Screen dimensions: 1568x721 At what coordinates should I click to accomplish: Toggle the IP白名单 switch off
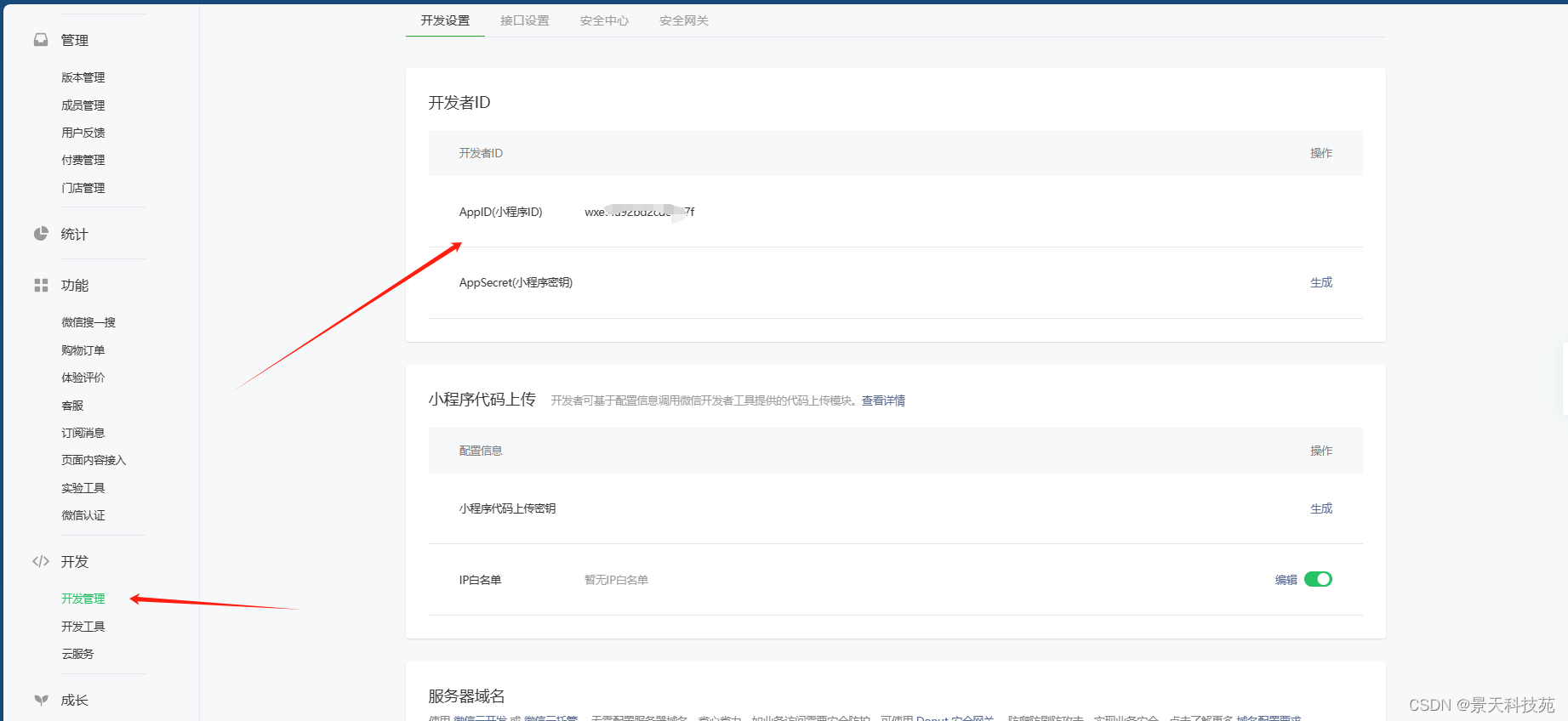tap(1318, 579)
